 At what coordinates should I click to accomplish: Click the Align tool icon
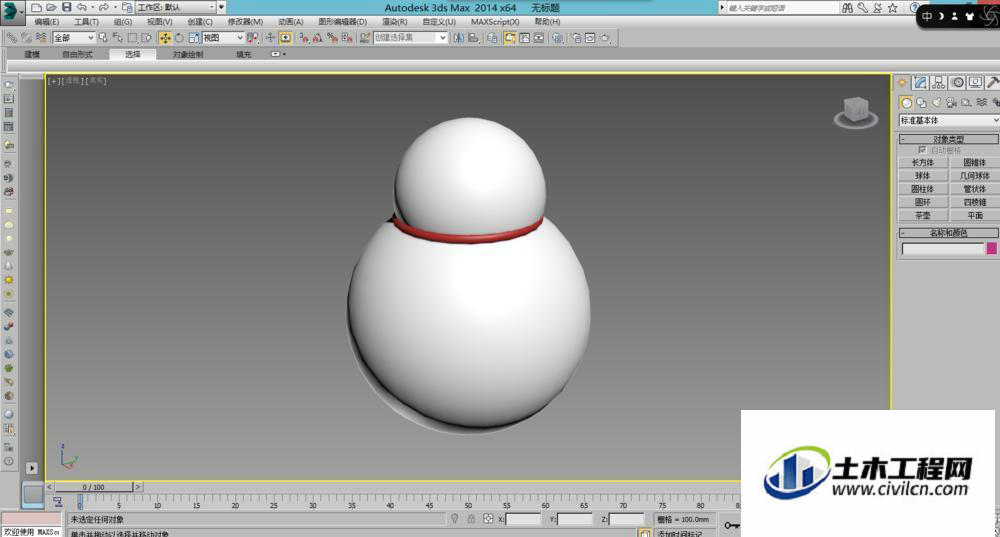click(x=473, y=38)
